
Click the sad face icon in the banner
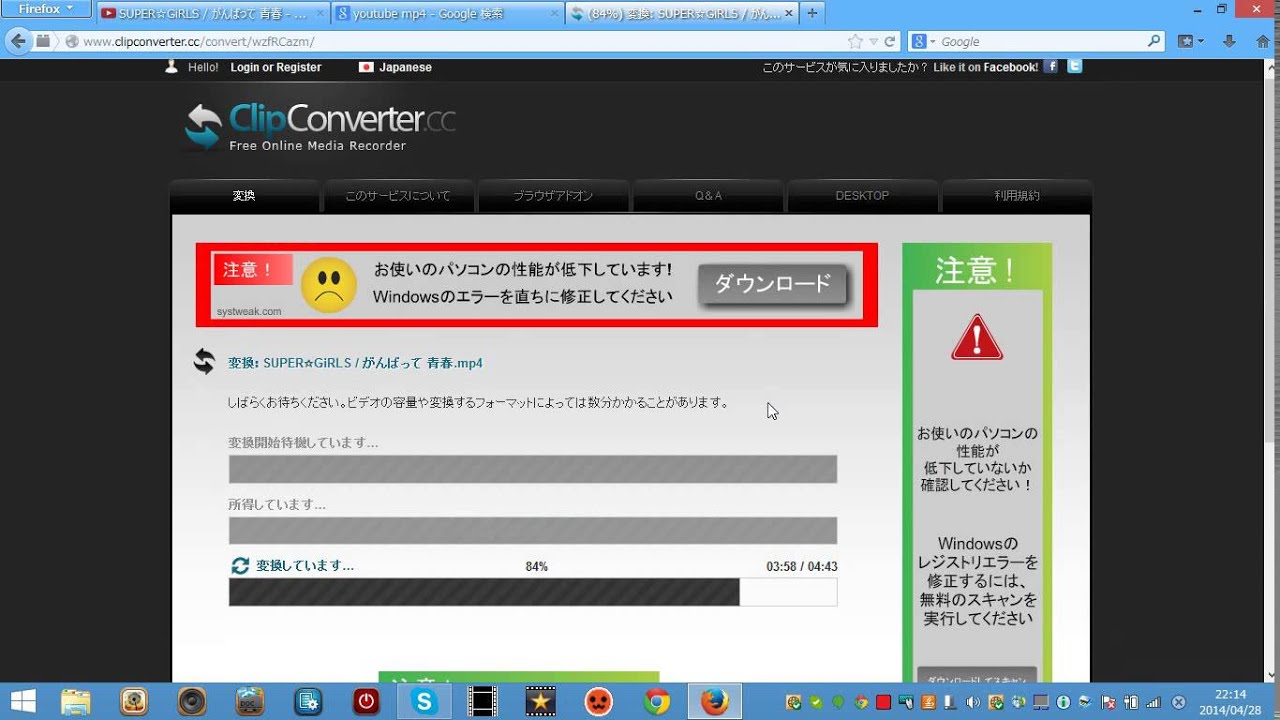pos(329,285)
